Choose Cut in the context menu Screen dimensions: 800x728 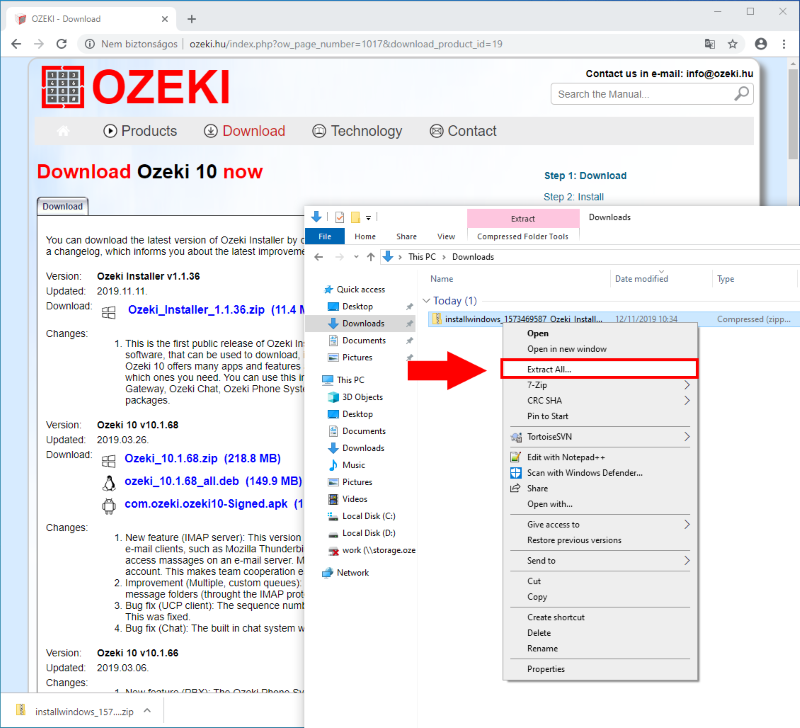tap(600, 581)
